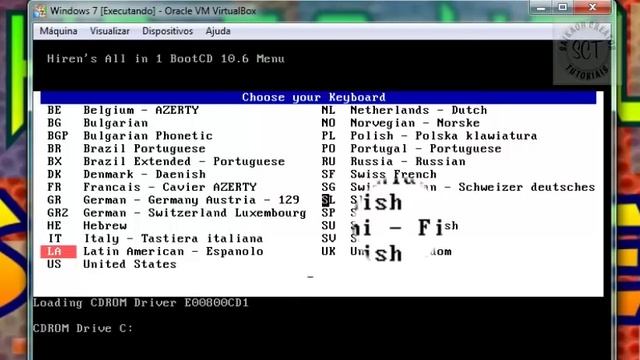This screenshot has width=640, height=360.
Task: Click the VirtualBox window title icon
Action: point(40,11)
